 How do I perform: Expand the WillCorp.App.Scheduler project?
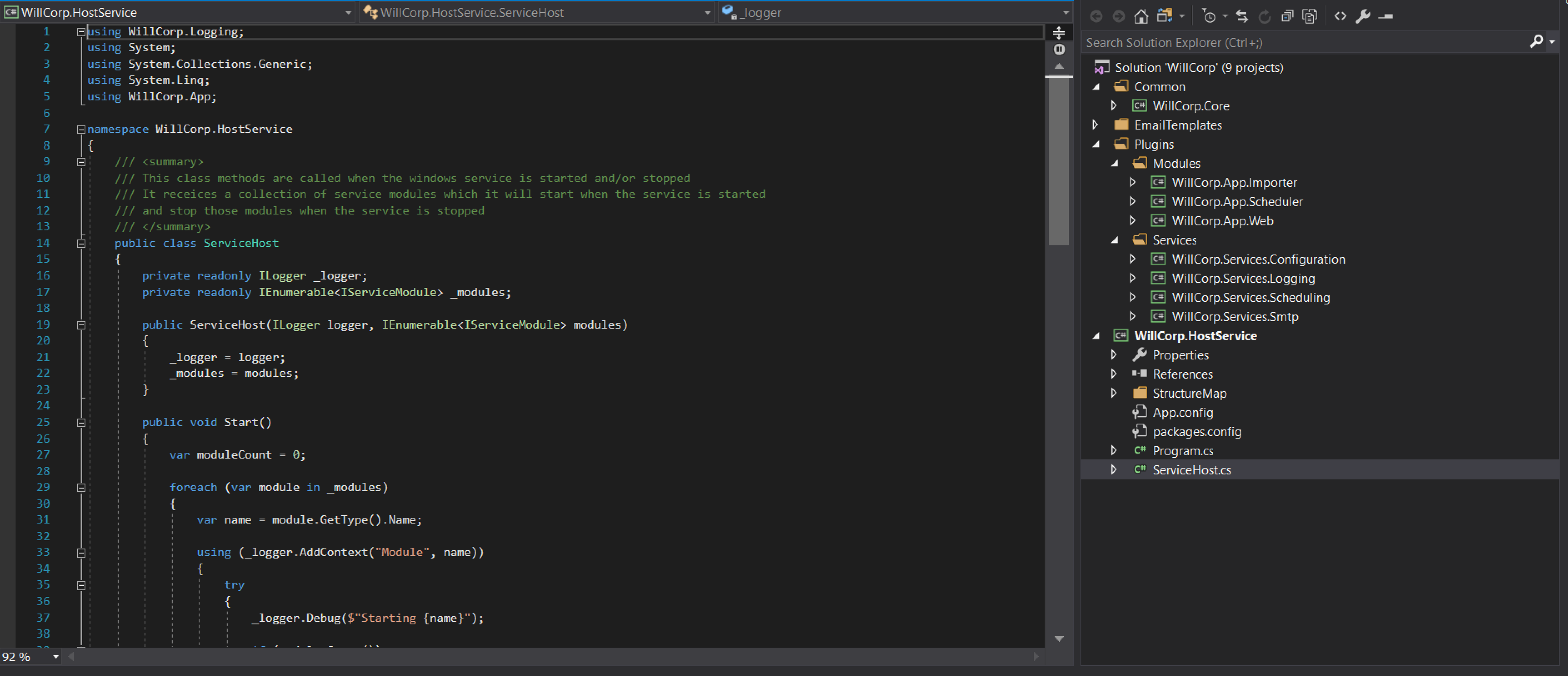pyautogui.click(x=1133, y=202)
